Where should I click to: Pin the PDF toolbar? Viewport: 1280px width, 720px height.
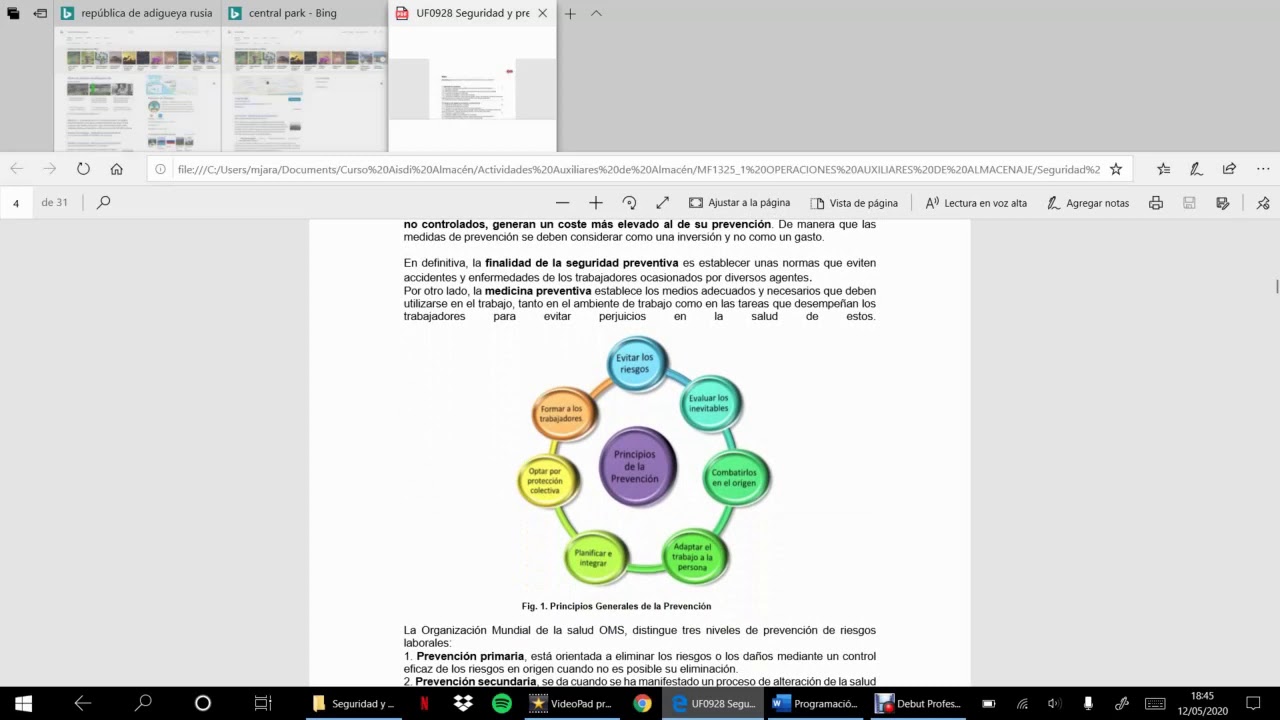[x=1263, y=202]
